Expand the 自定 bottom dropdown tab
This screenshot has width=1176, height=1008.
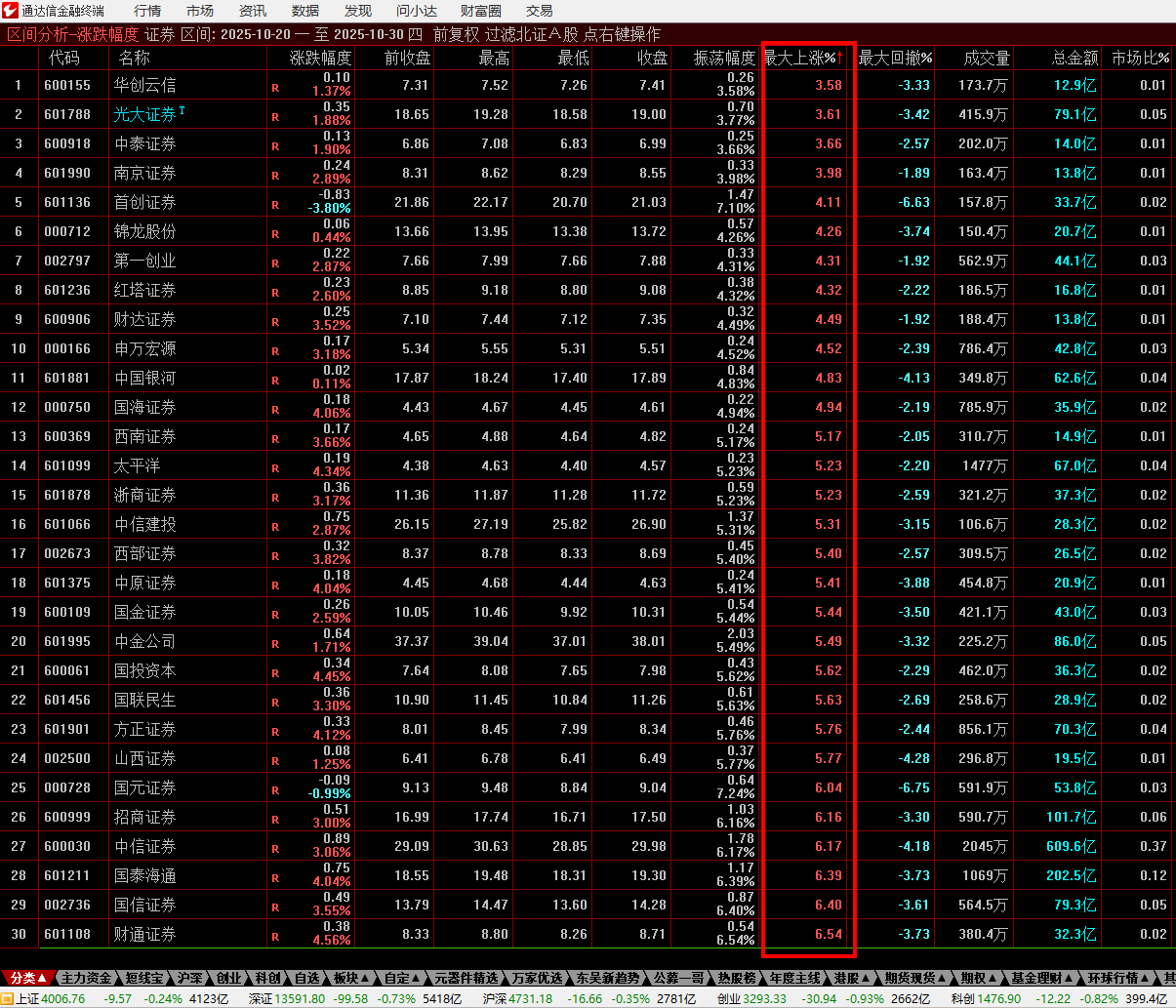tap(402, 978)
